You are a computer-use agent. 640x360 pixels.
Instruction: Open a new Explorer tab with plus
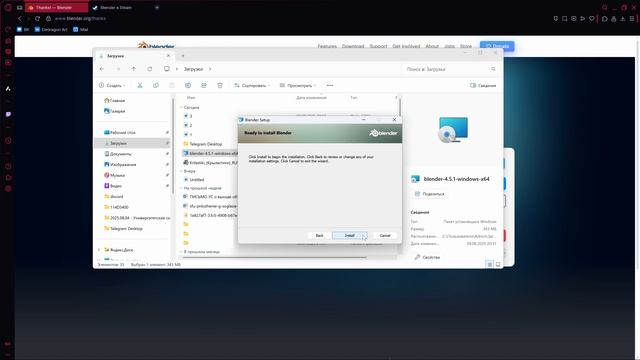click(183, 56)
